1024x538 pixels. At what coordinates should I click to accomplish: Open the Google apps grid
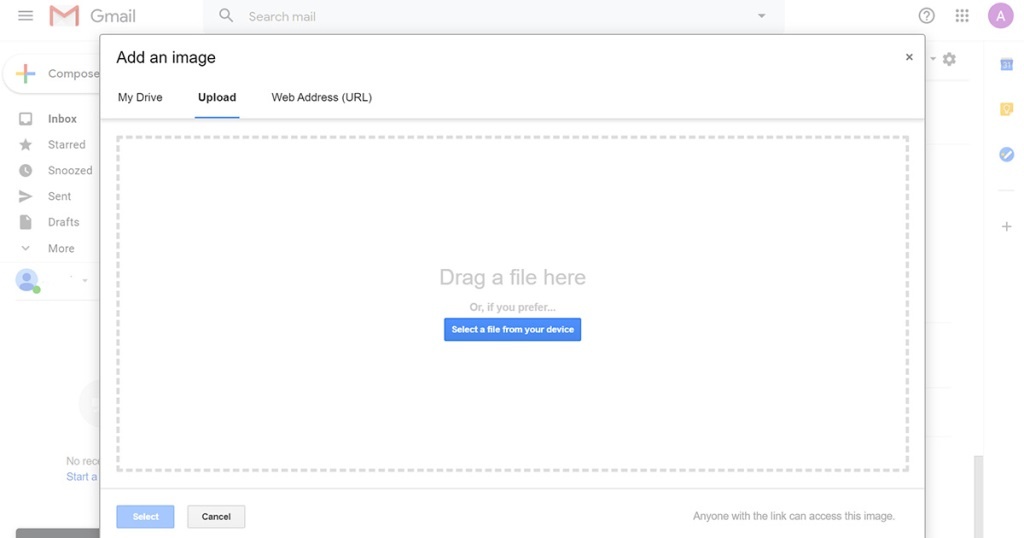click(x=962, y=16)
